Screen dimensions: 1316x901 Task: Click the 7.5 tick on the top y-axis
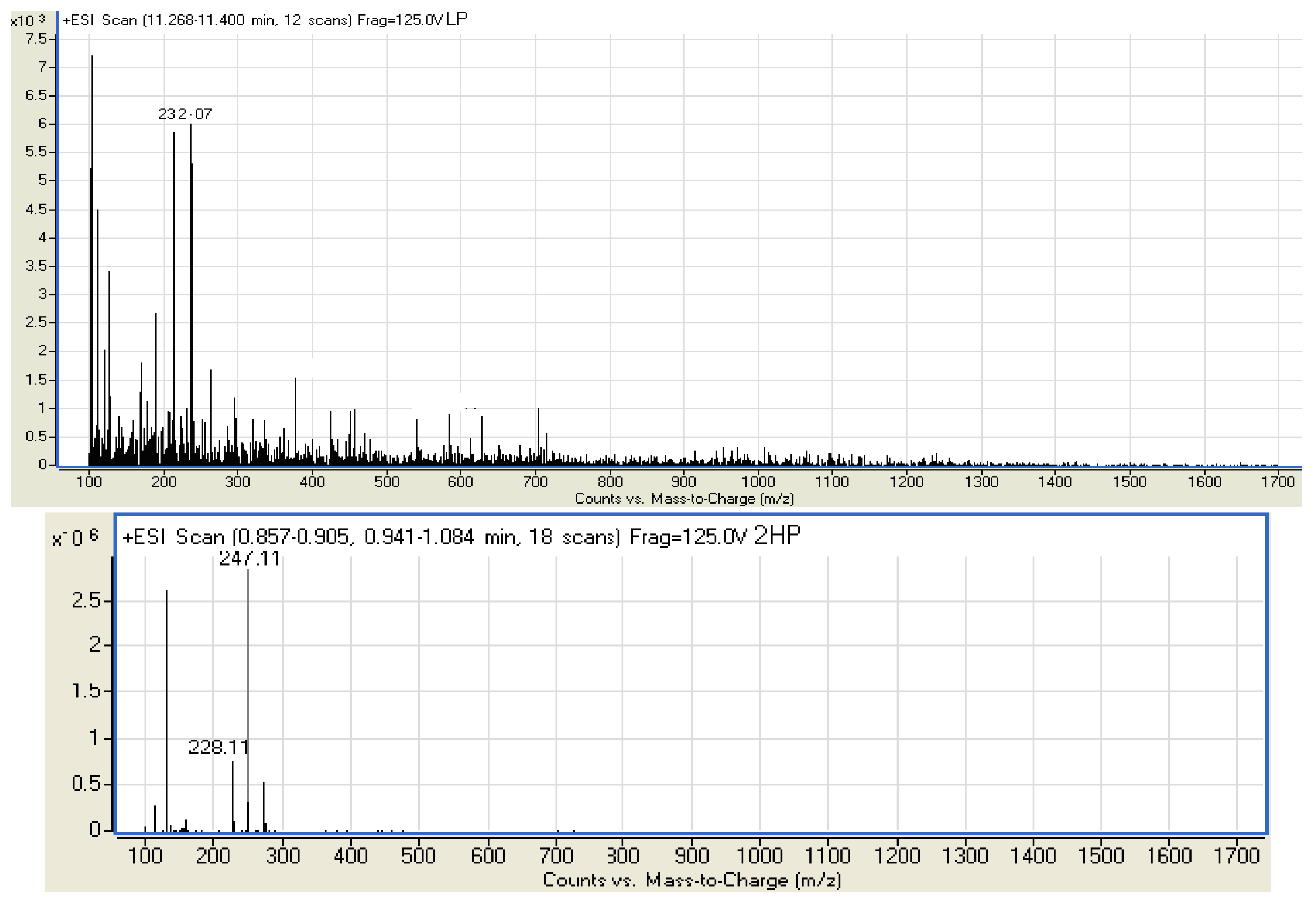(36, 38)
